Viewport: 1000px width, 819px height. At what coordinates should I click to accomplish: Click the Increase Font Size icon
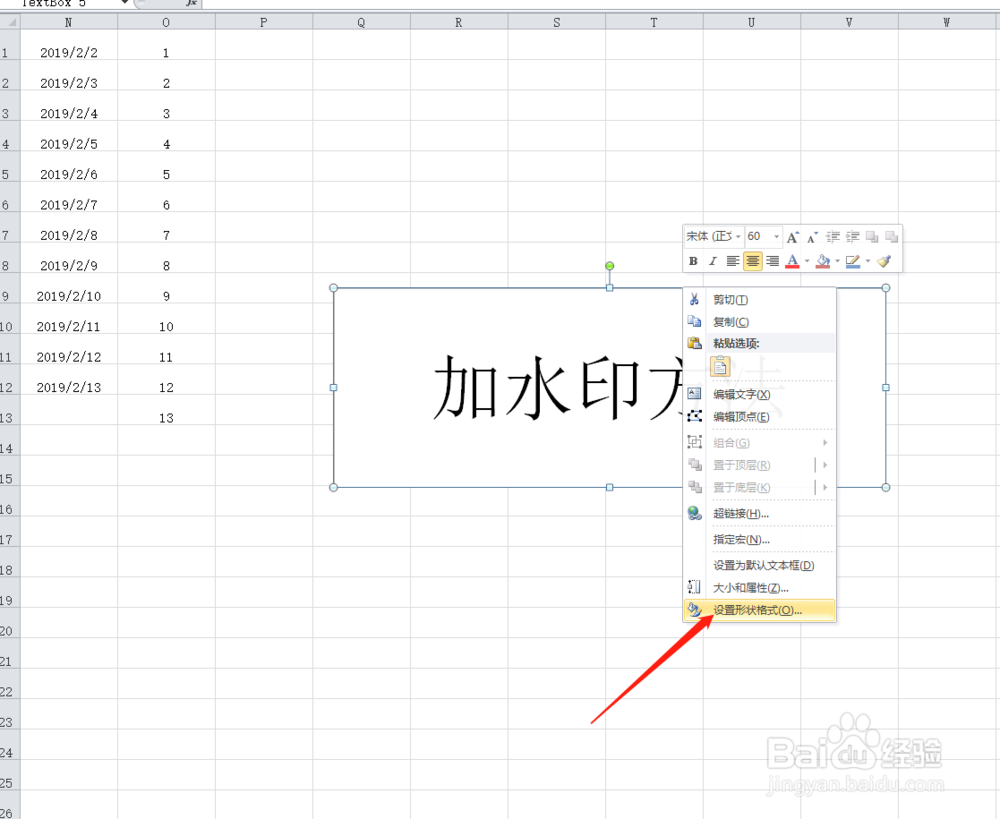pyautogui.click(x=792, y=236)
